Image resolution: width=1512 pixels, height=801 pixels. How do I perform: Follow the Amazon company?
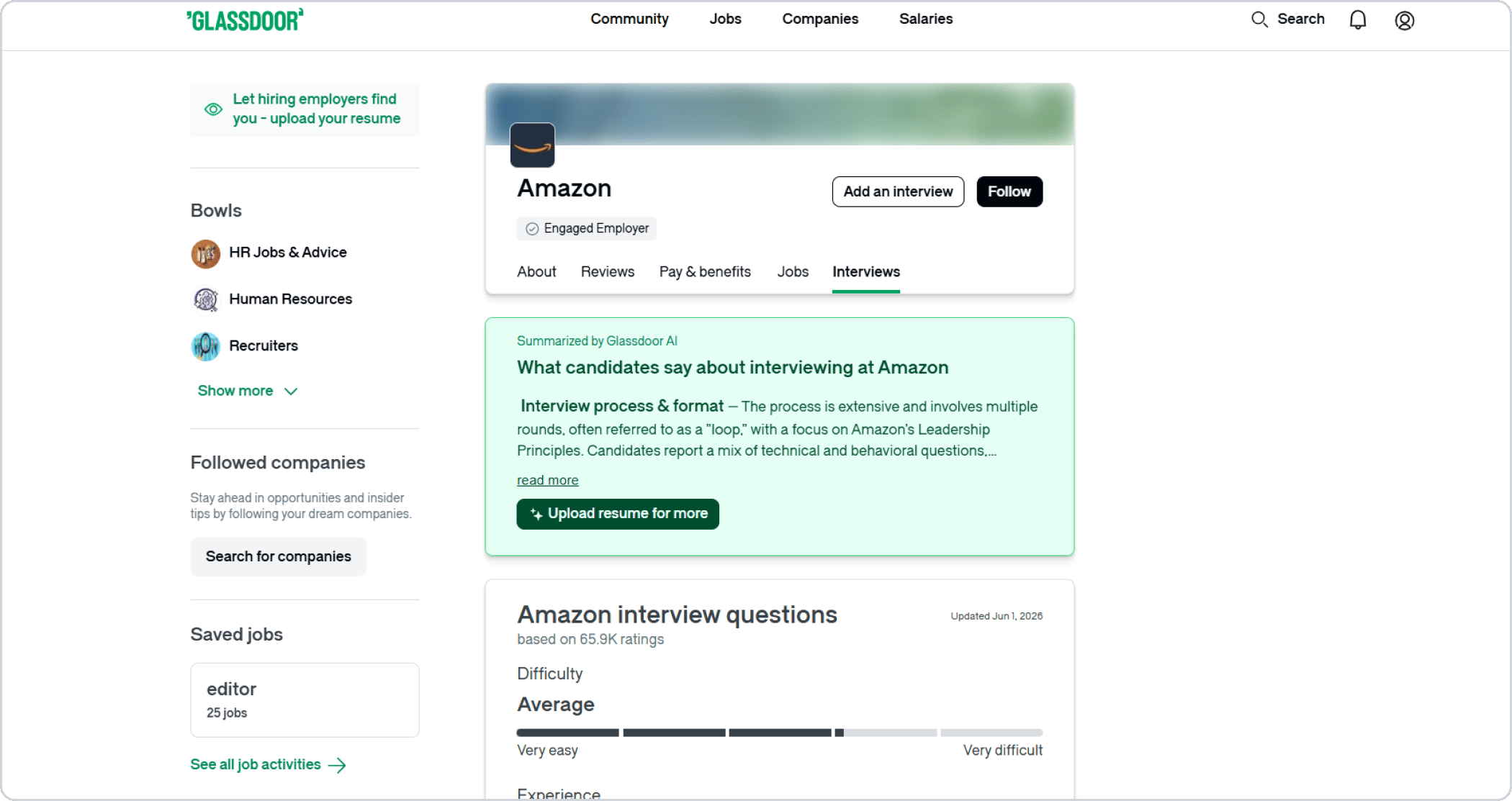[x=1009, y=191]
